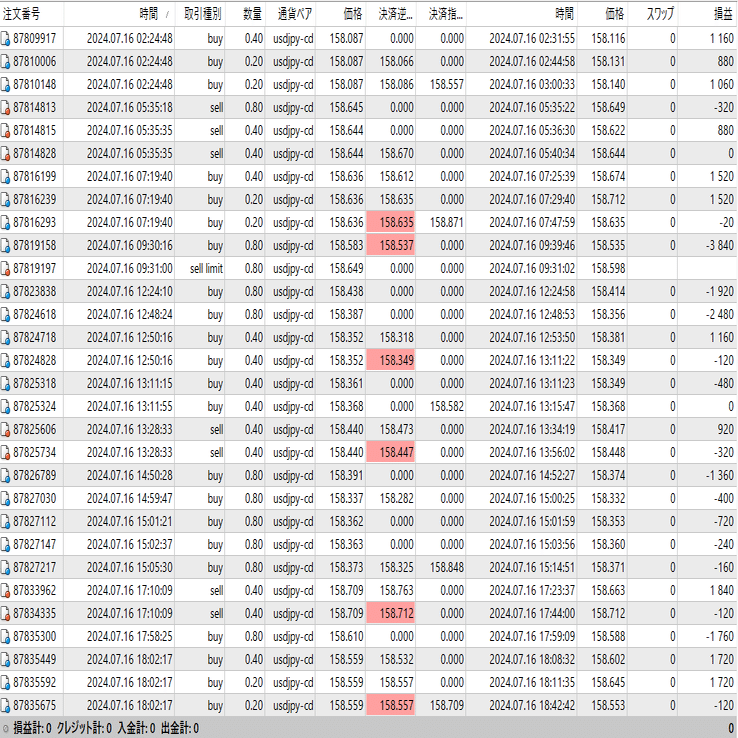738x738 pixels.
Task: Click the sell order icon beside 87814813
Action: click(5, 108)
